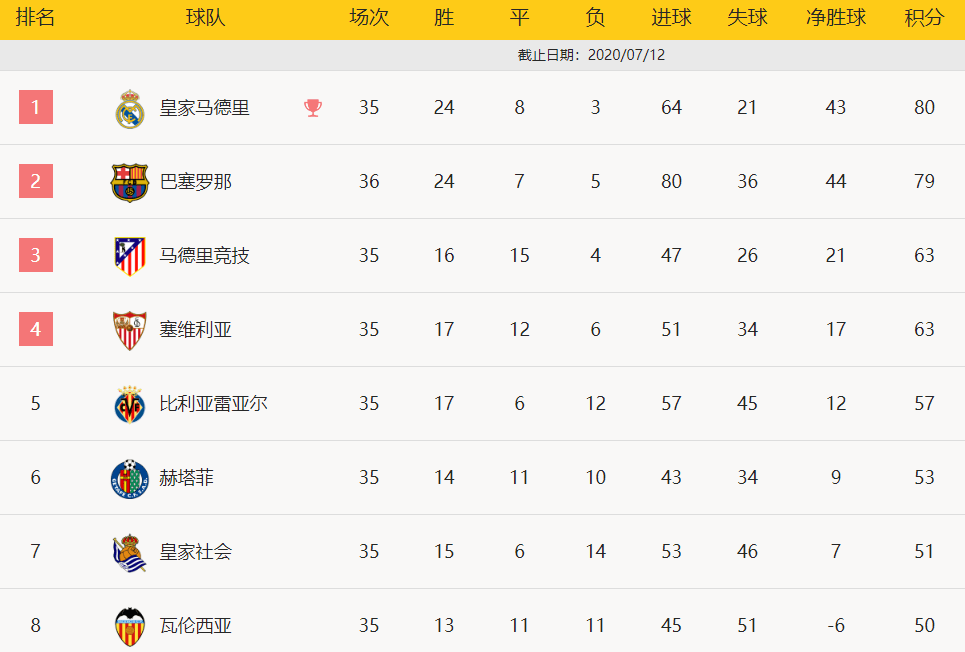Click the 进球 column header

click(x=671, y=17)
